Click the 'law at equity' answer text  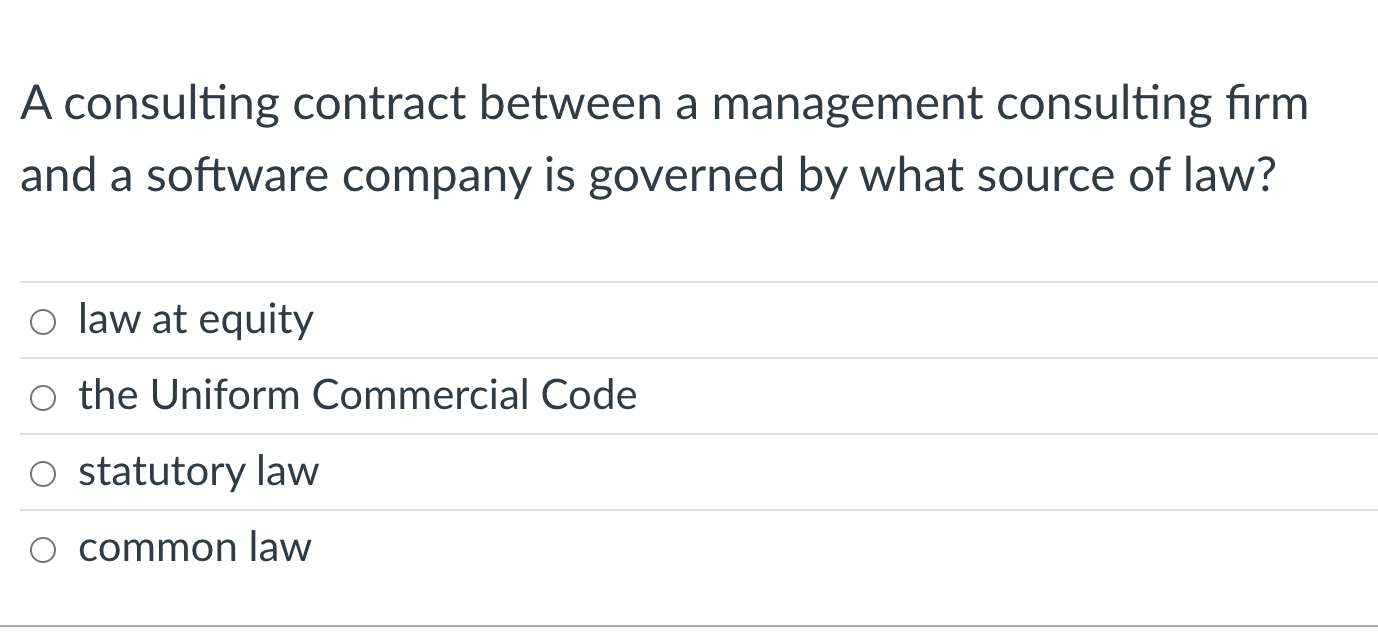pyautogui.click(x=195, y=321)
